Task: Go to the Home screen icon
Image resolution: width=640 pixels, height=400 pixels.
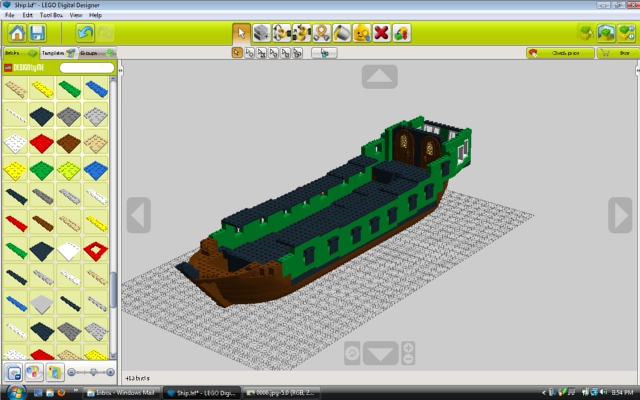Action: 17,33
